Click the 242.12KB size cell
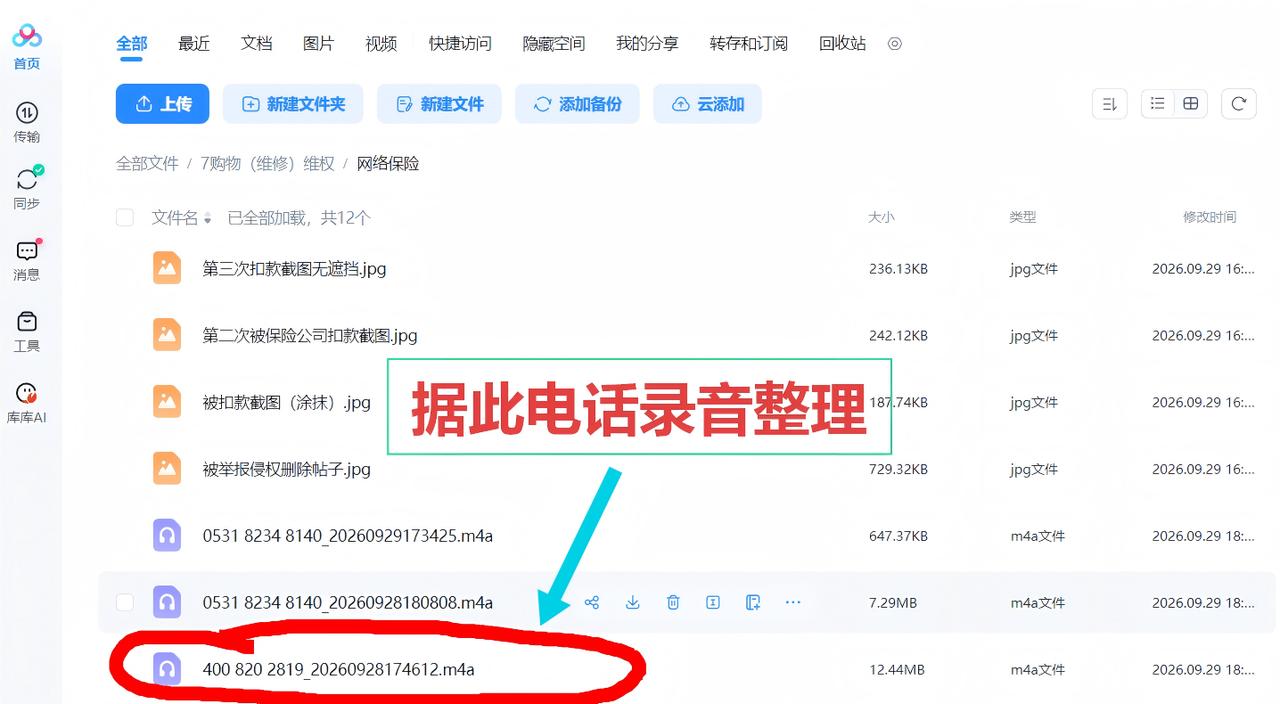1280x704 pixels. coord(898,335)
